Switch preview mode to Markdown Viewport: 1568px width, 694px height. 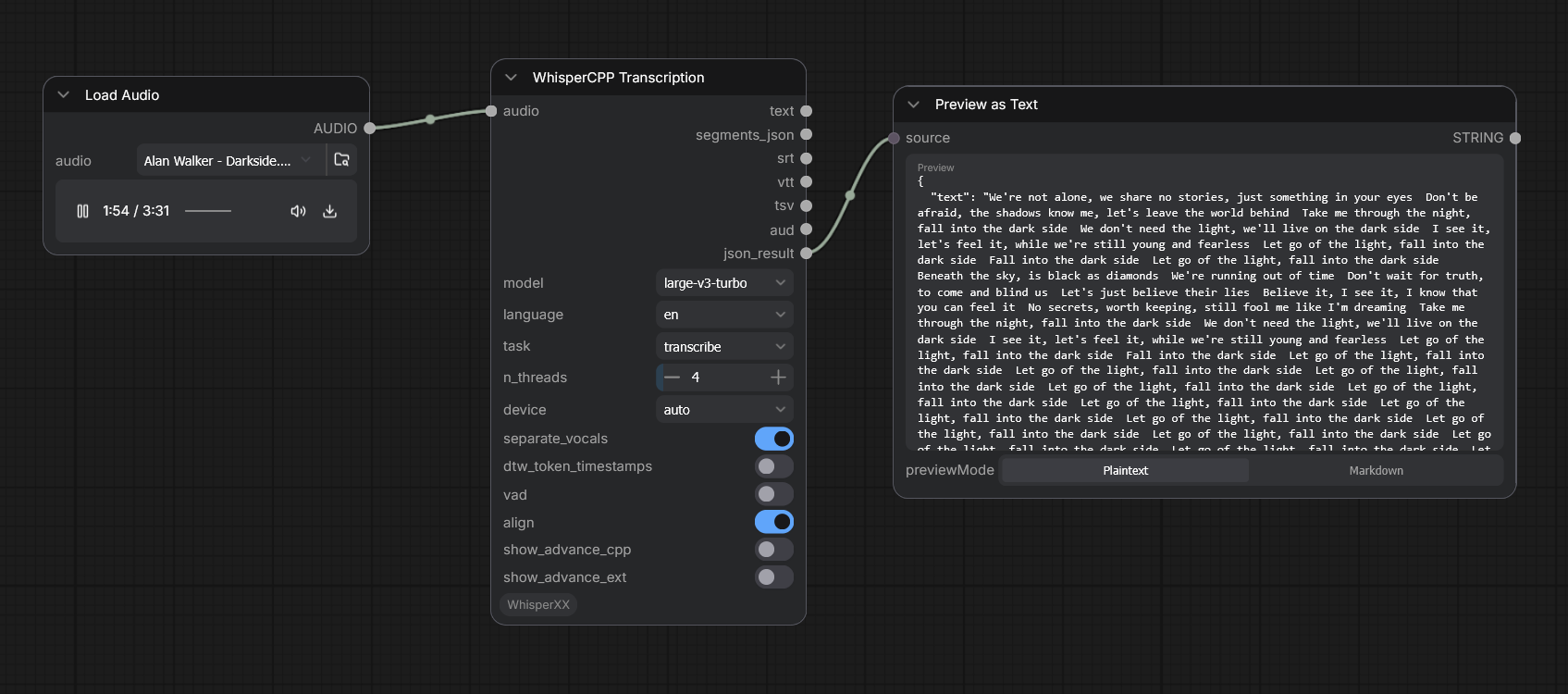[1376, 470]
